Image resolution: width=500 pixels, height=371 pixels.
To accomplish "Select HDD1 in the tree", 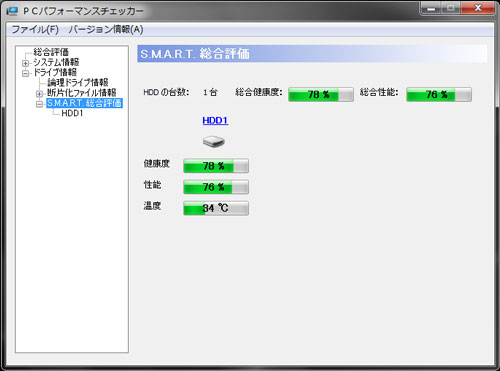I will [x=72, y=113].
